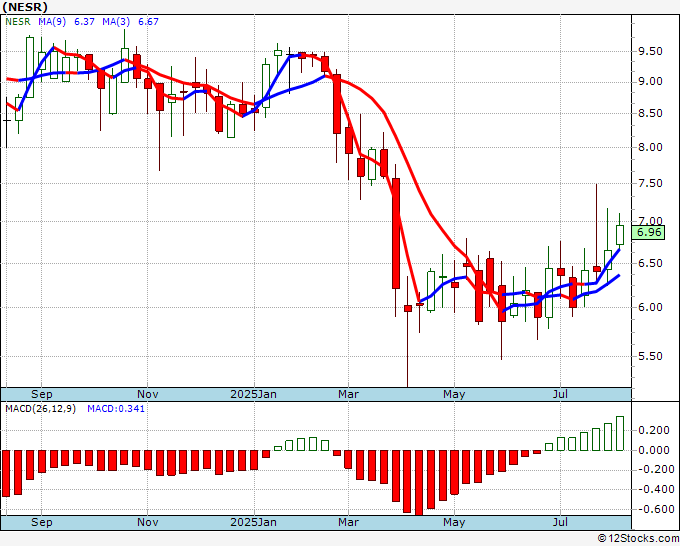
Task: Click the 7.50 price axis label
Action: [650, 183]
